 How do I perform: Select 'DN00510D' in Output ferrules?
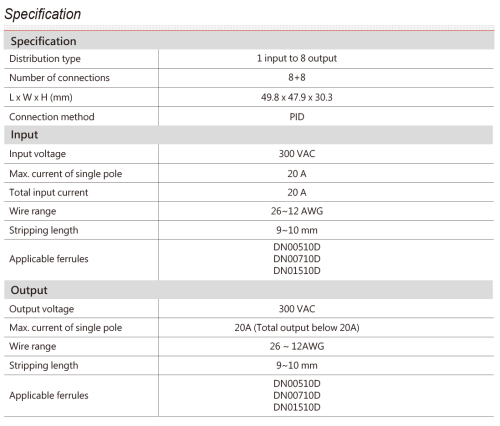pos(297,384)
